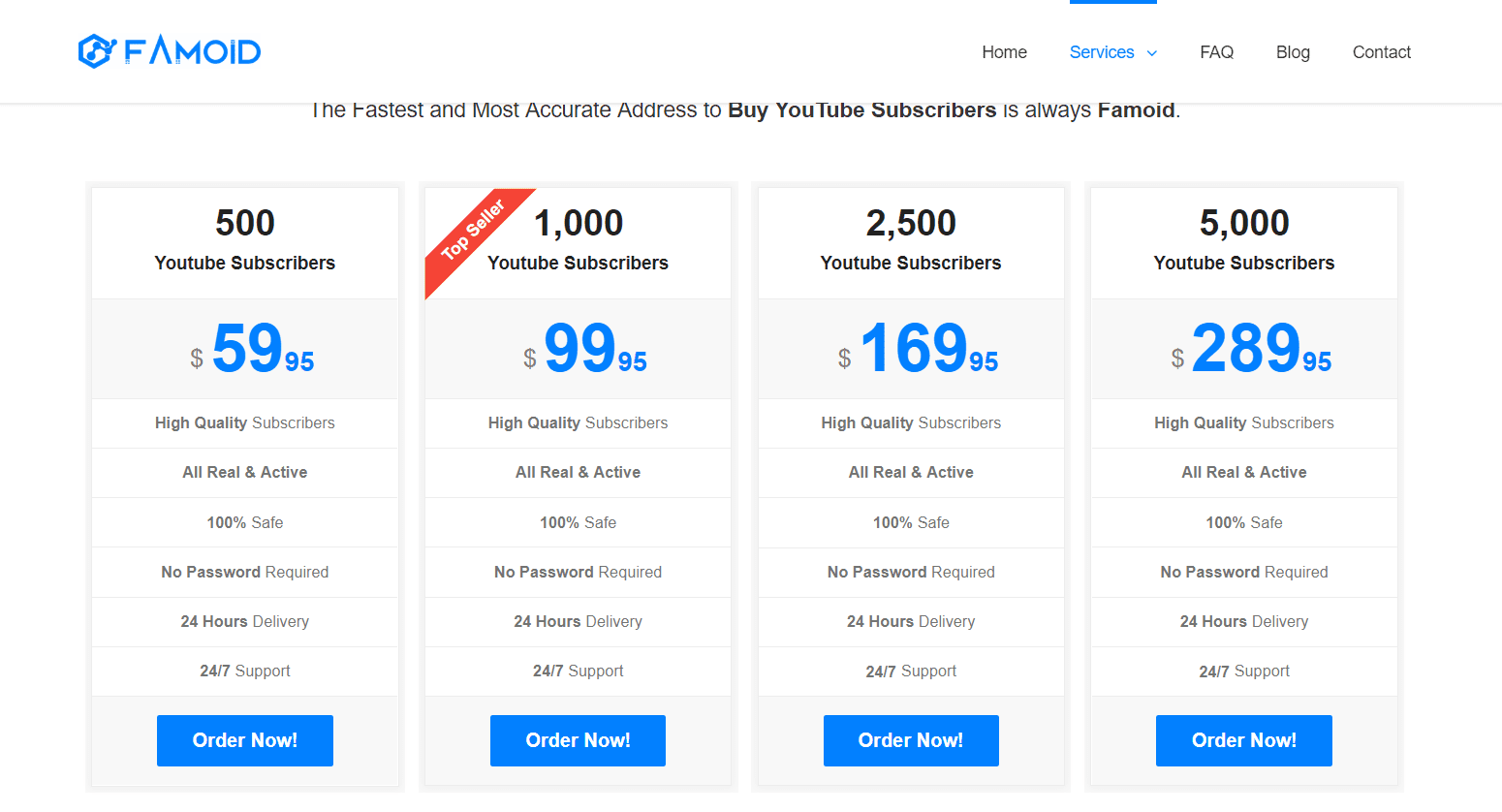Click 'High Quality Subscribers' in 500 plan
Image resolution: width=1502 pixels, height=812 pixels.
click(x=245, y=423)
